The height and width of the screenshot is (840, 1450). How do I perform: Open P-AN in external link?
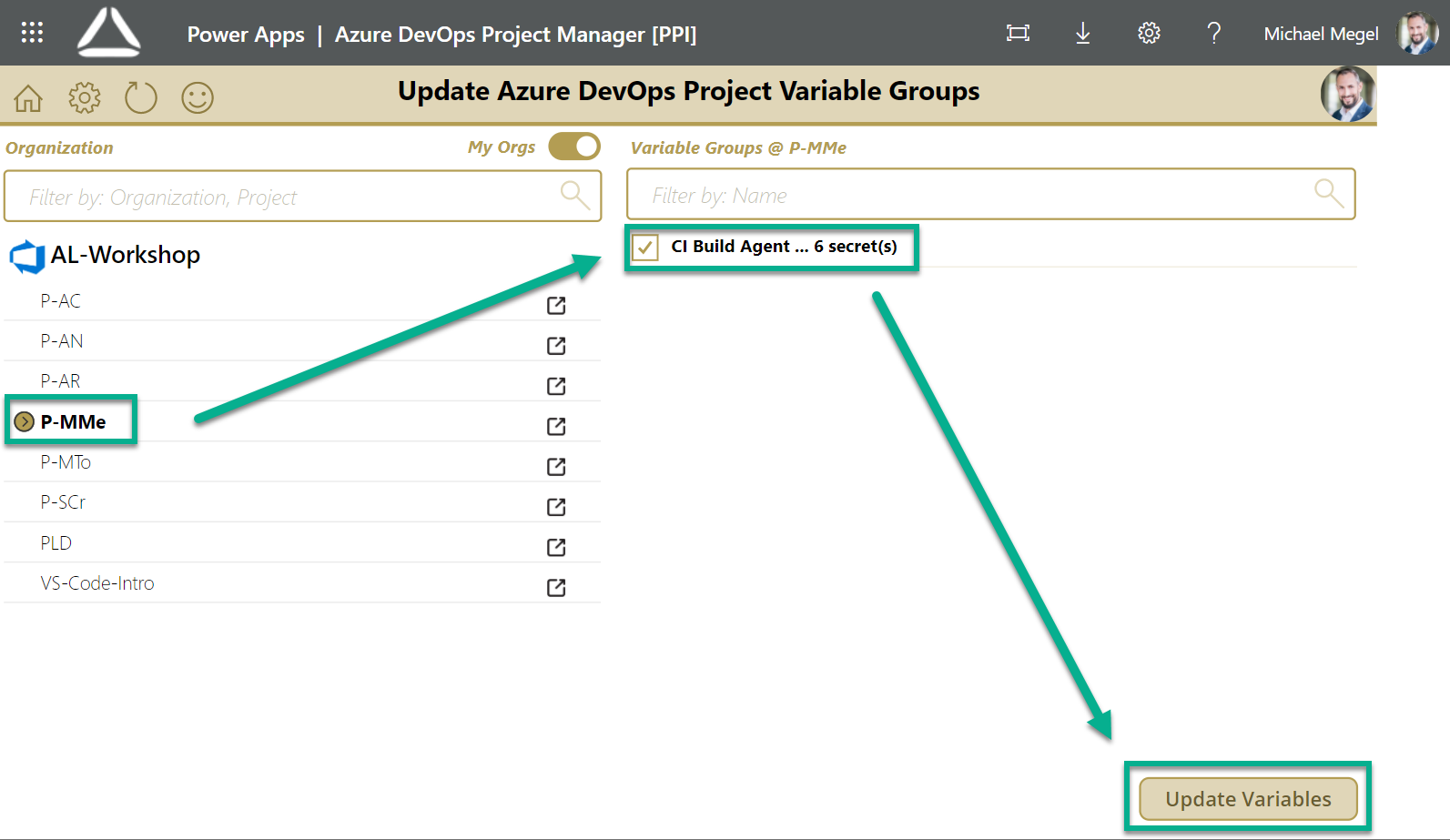coord(556,346)
